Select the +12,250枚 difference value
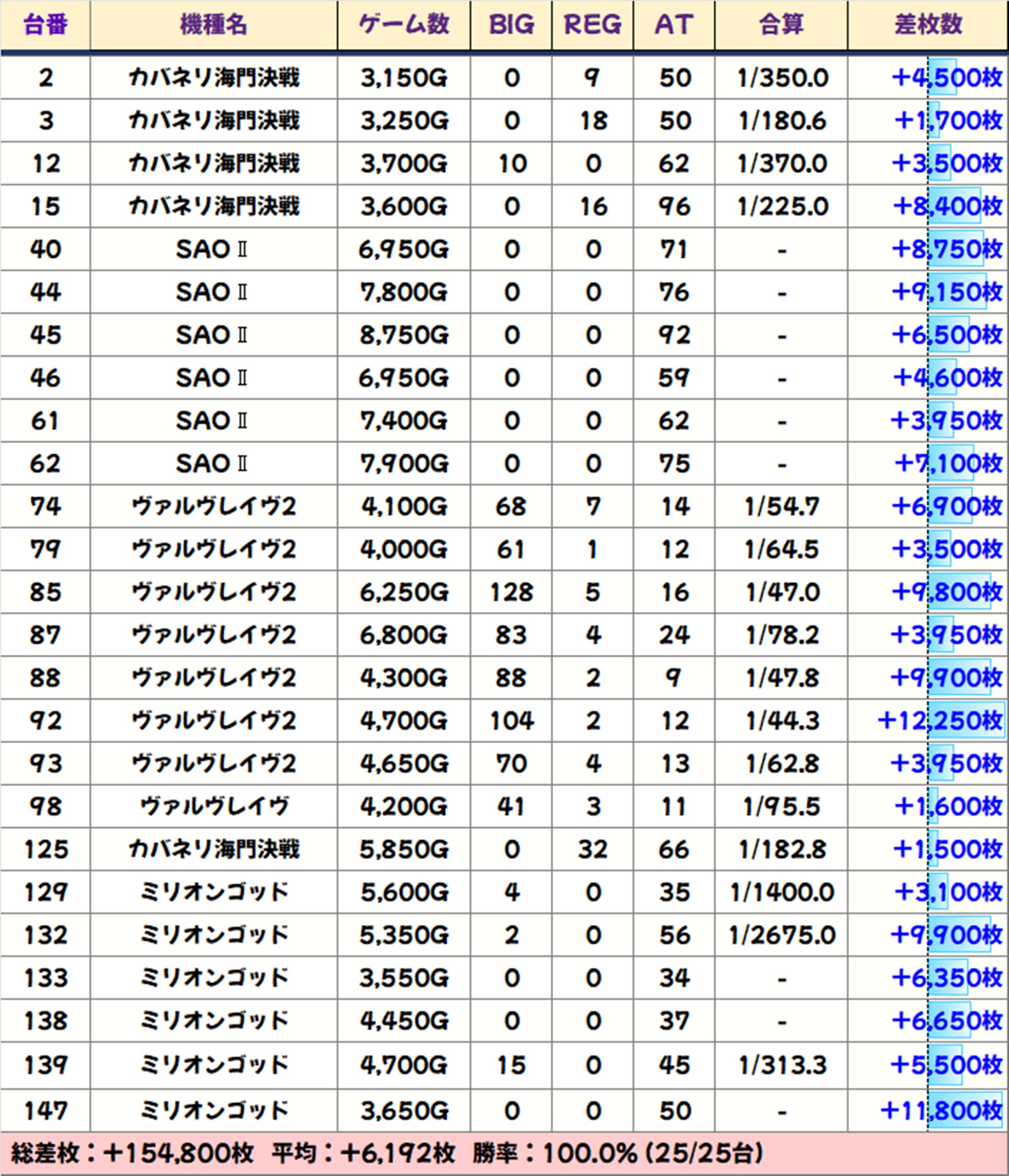 tap(940, 721)
